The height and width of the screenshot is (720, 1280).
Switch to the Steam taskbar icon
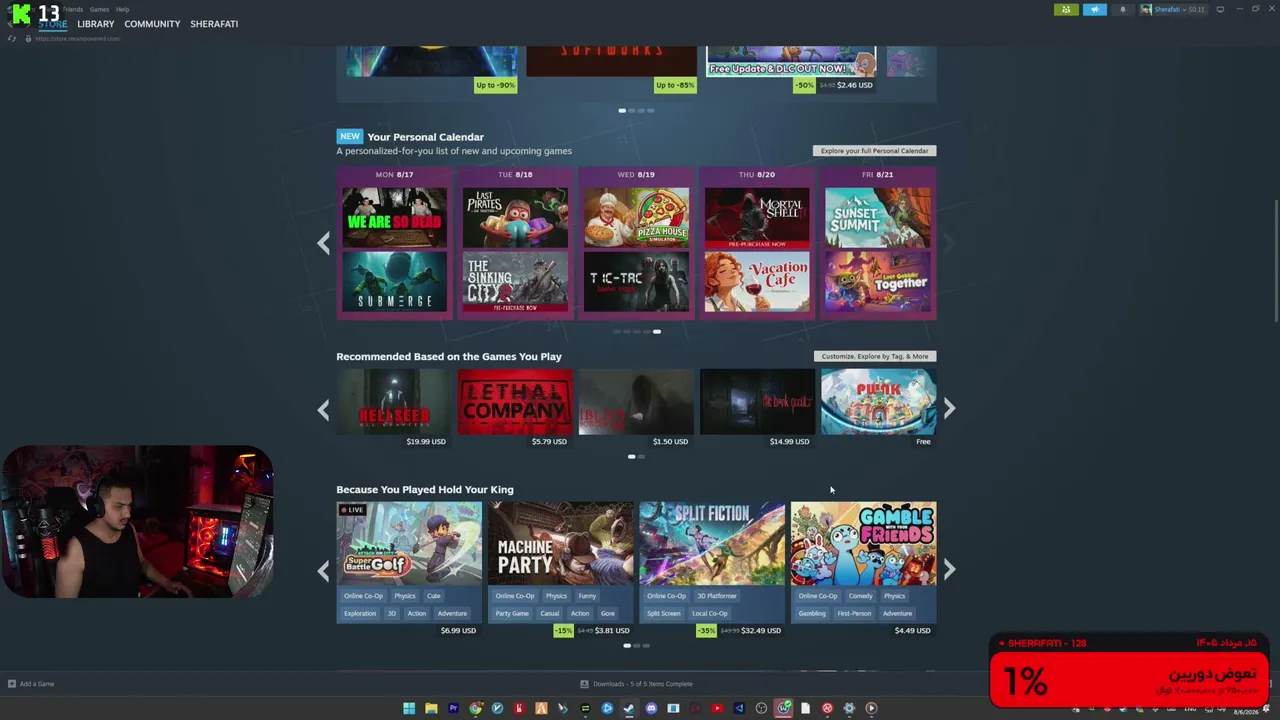coord(629,708)
